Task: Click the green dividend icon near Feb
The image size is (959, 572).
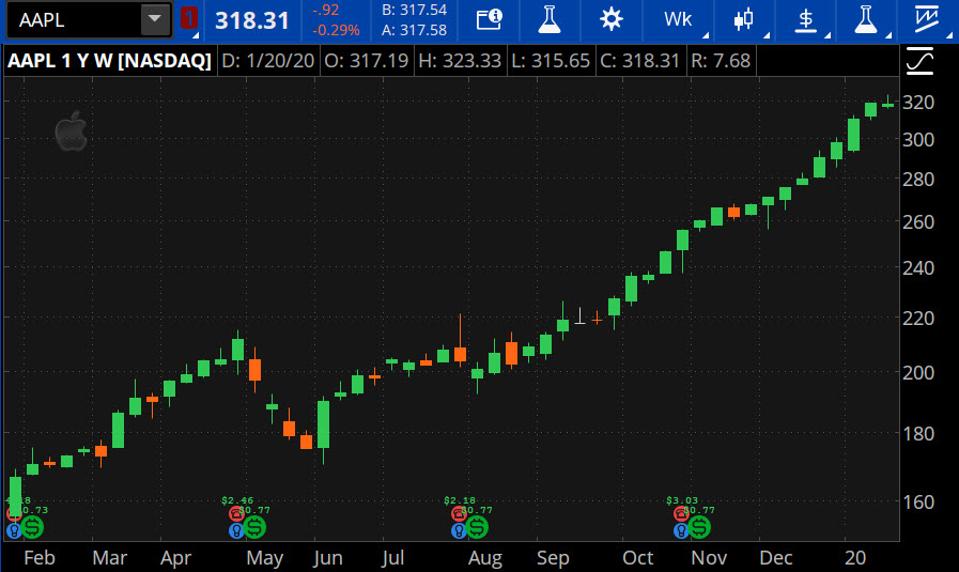Action: (x=33, y=526)
